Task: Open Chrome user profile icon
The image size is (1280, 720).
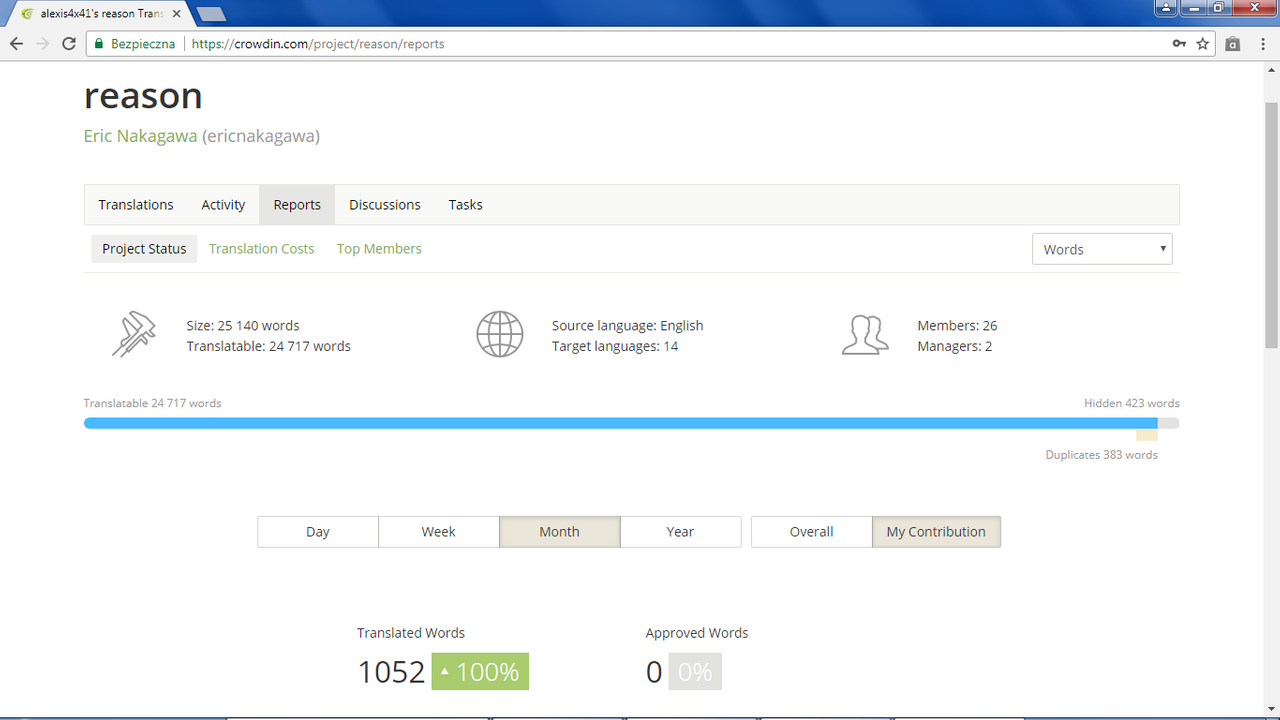Action: 1166,8
